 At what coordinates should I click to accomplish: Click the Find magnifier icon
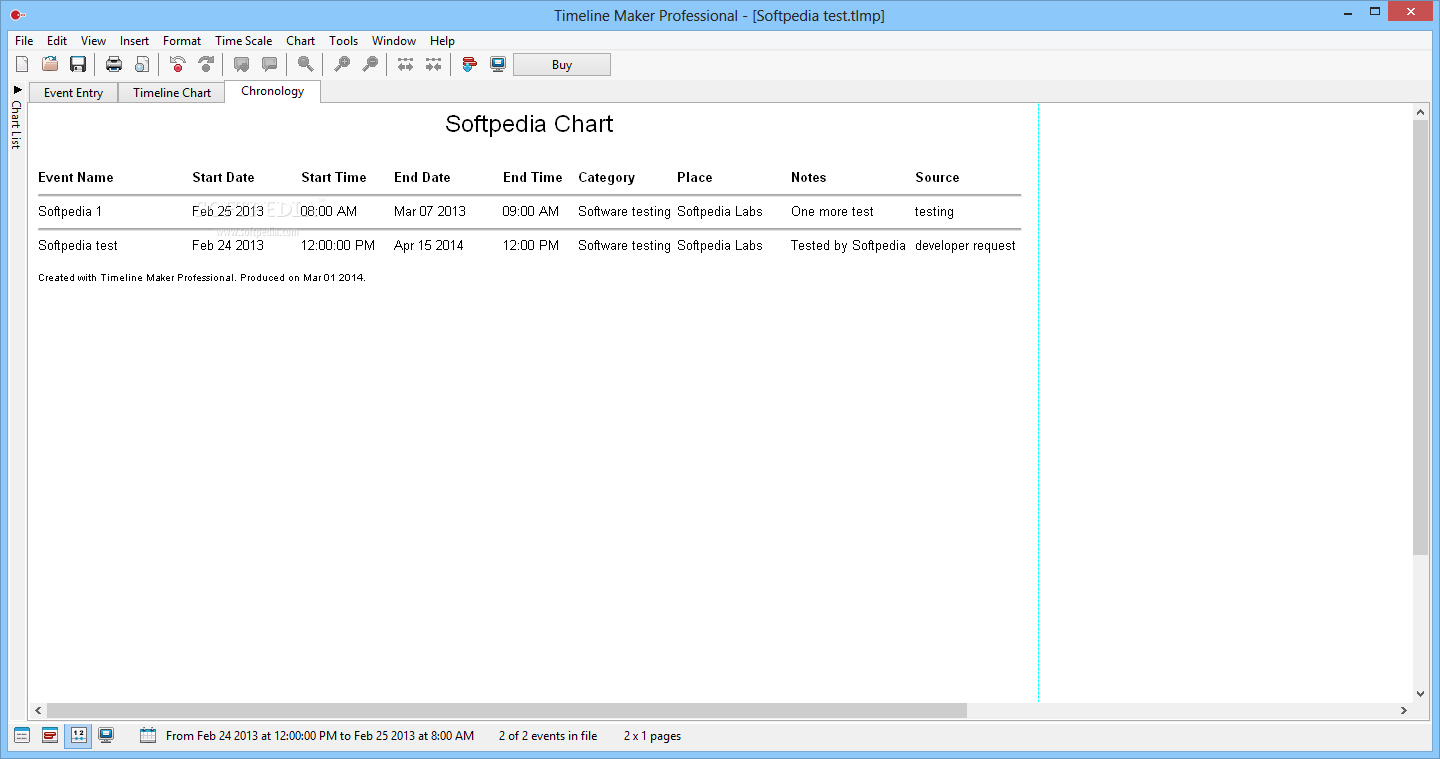tap(305, 64)
